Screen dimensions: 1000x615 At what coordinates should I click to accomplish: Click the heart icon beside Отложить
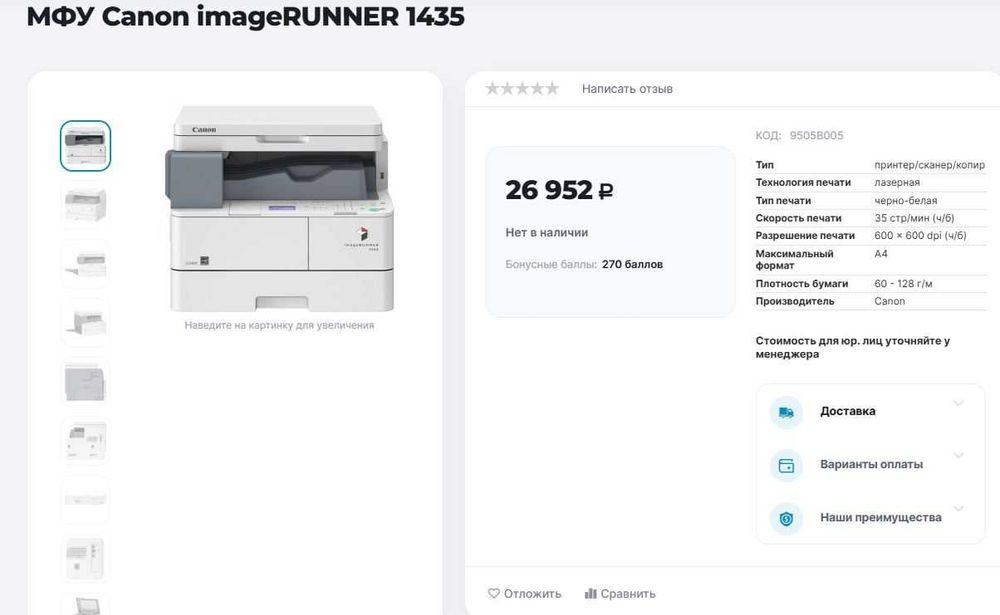[494, 593]
